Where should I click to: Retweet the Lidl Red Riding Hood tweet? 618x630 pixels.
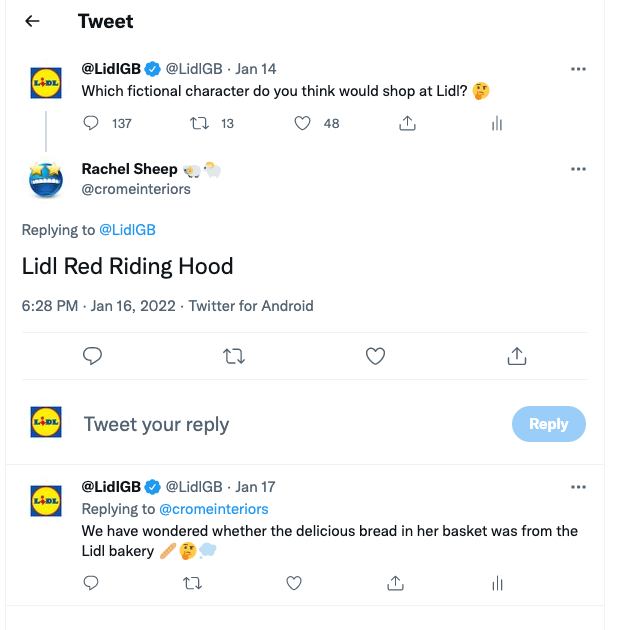tap(234, 356)
